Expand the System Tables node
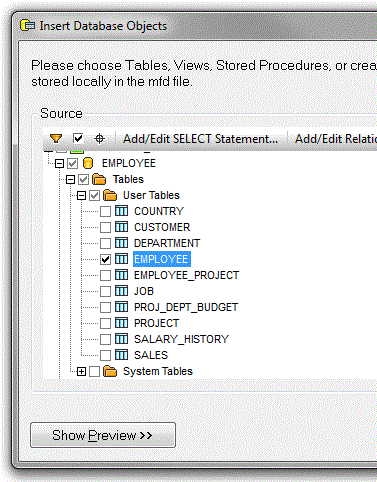Viewport: 377px width, 482px height. click(81, 371)
